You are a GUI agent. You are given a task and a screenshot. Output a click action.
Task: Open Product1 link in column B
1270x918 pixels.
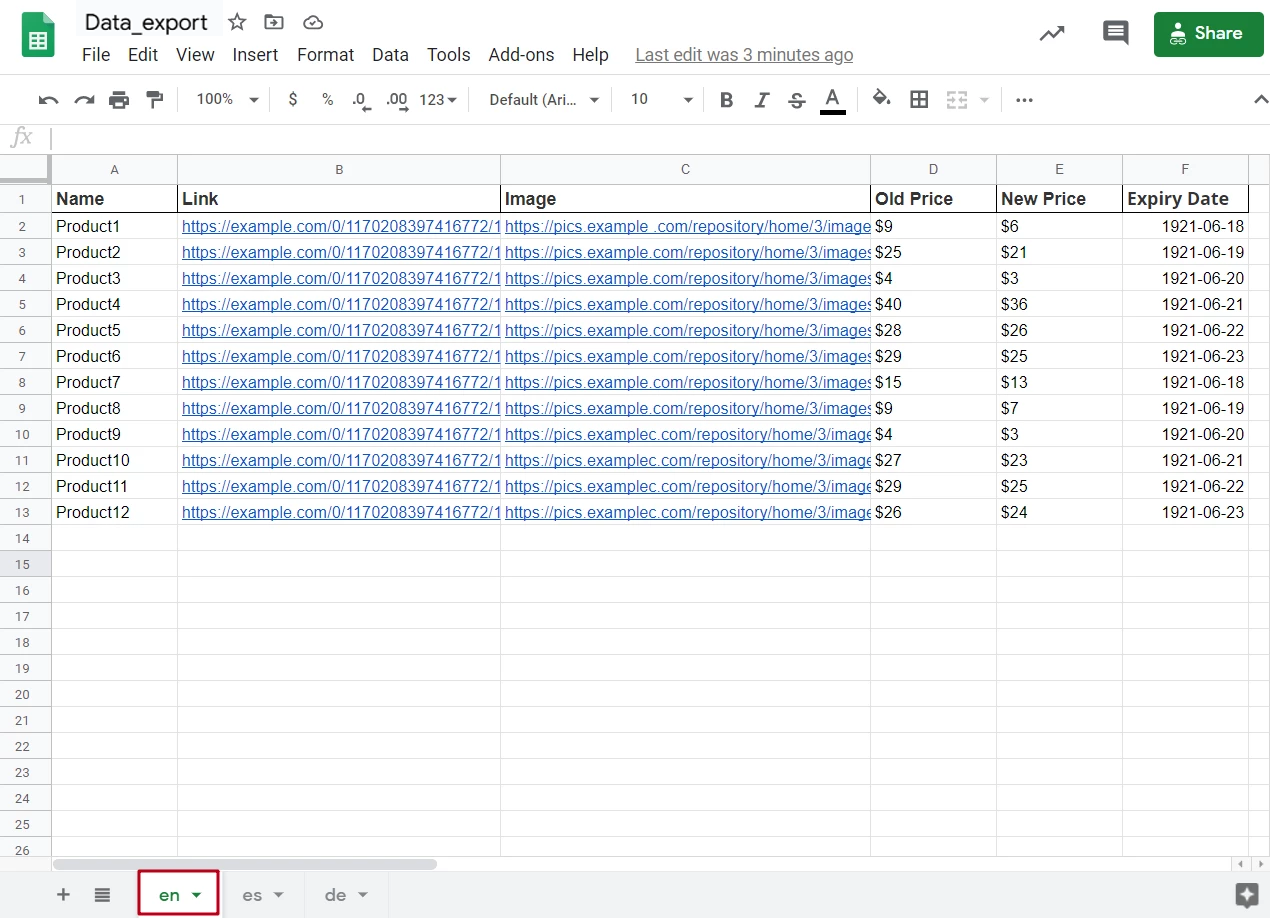click(340, 226)
